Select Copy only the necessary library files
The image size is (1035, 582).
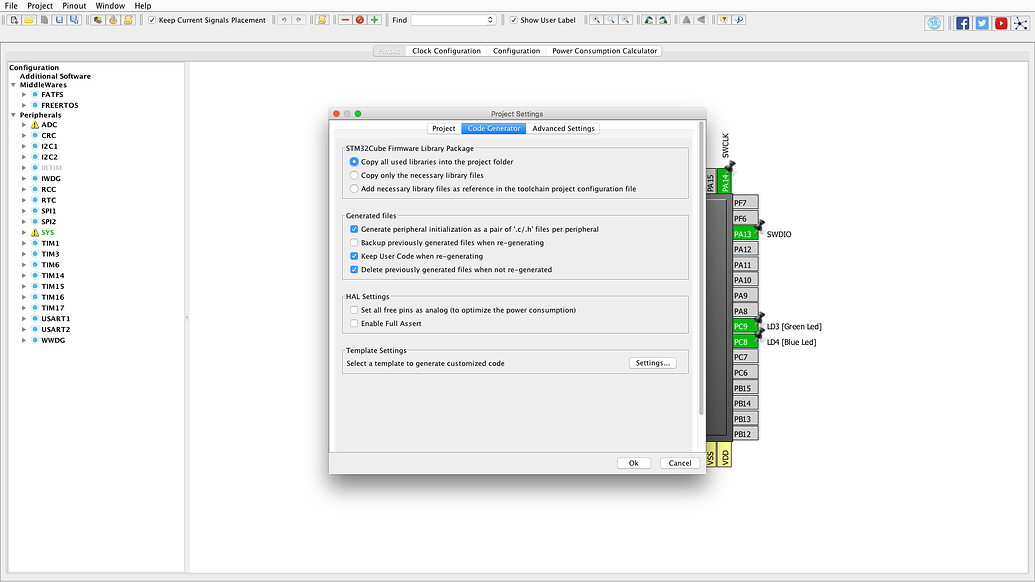coord(353,176)
